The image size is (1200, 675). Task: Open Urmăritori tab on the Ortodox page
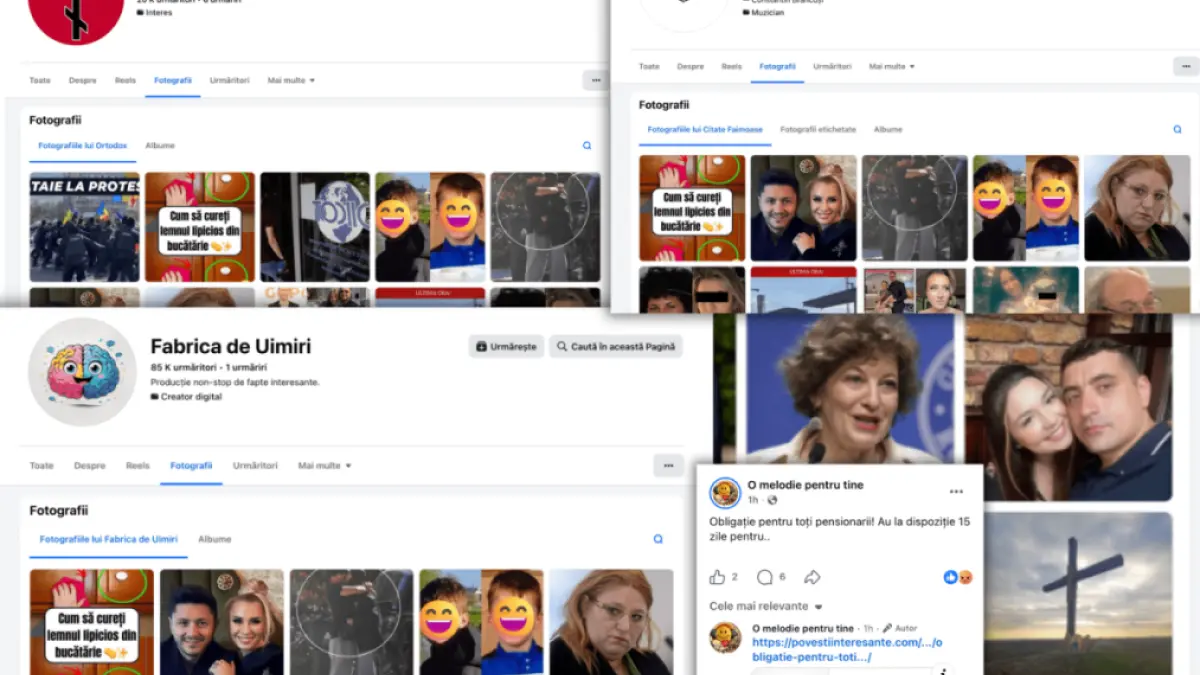click(230, 80)
